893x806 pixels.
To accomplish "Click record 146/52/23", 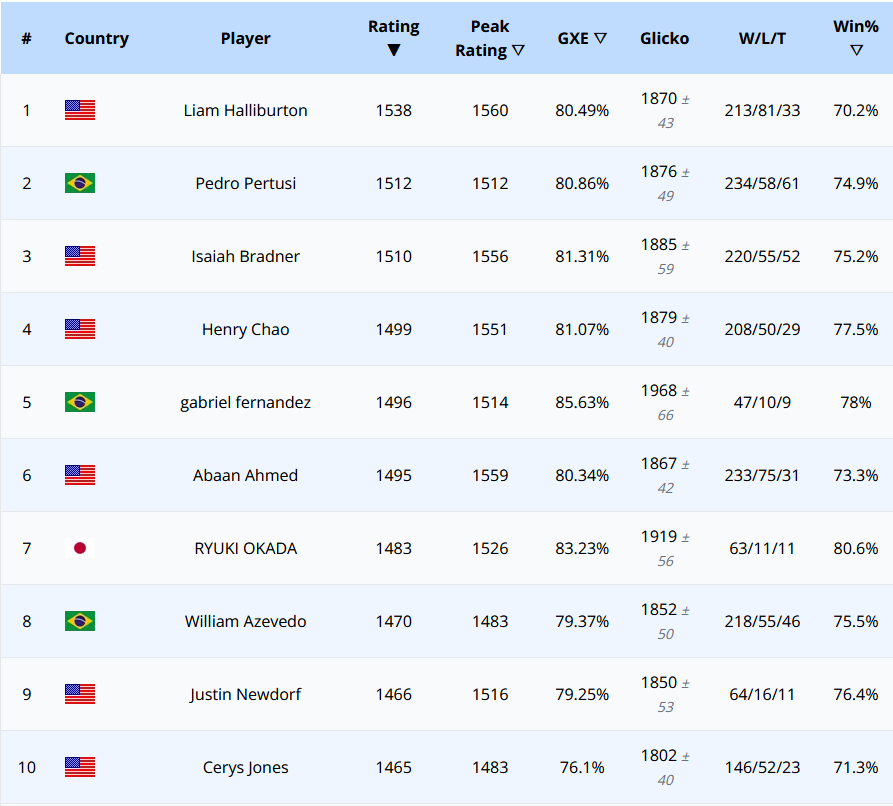I will point(762,767).
